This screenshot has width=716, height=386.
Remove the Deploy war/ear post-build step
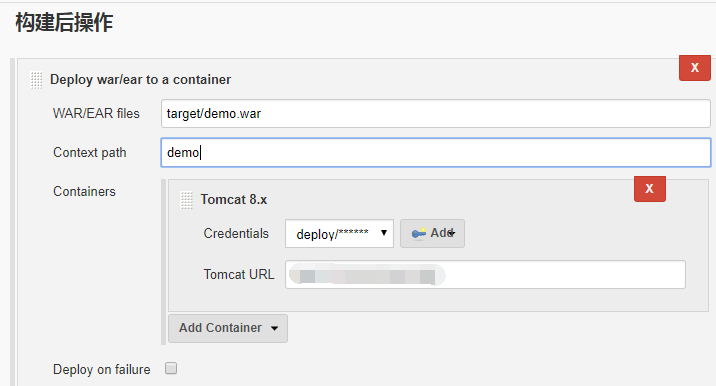coord(695,68)
